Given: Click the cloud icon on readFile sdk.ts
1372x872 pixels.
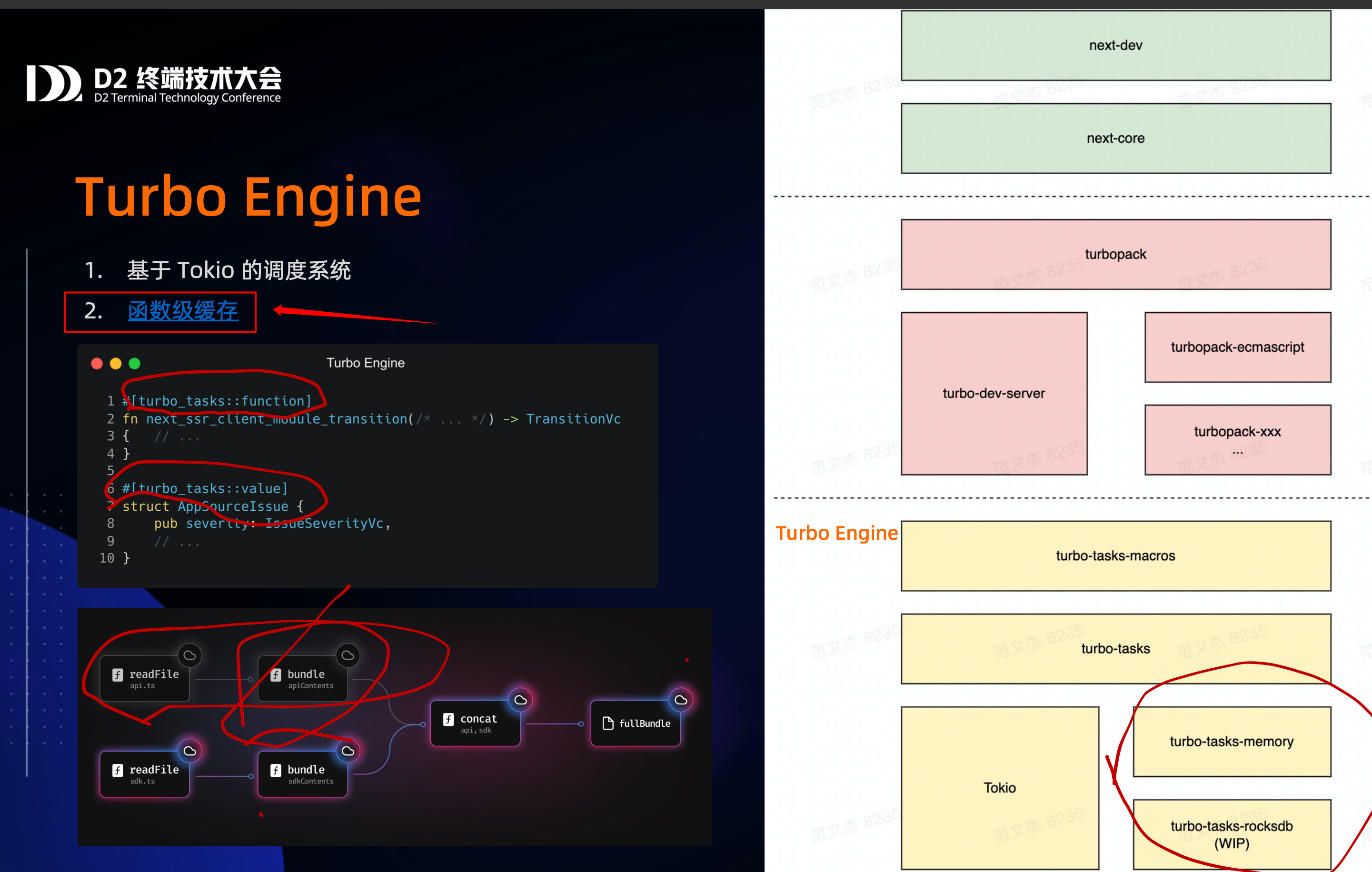Looking at the screenshot, I should pyautogui.click(x=190, y=751).
